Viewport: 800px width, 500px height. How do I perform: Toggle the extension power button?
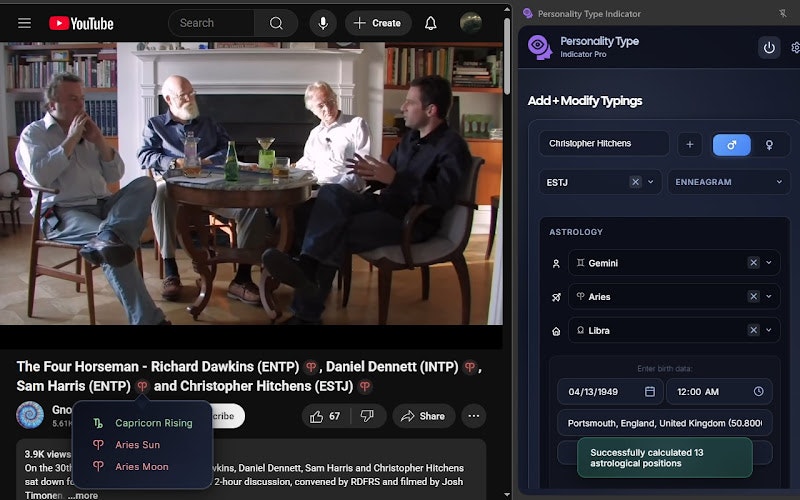pos(769,48)
